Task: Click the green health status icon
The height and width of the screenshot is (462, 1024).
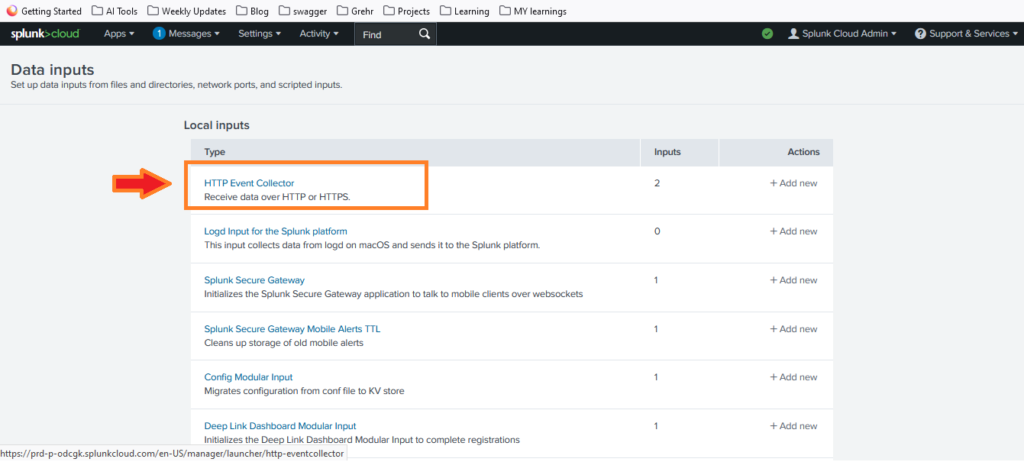Action: point(767,34)
